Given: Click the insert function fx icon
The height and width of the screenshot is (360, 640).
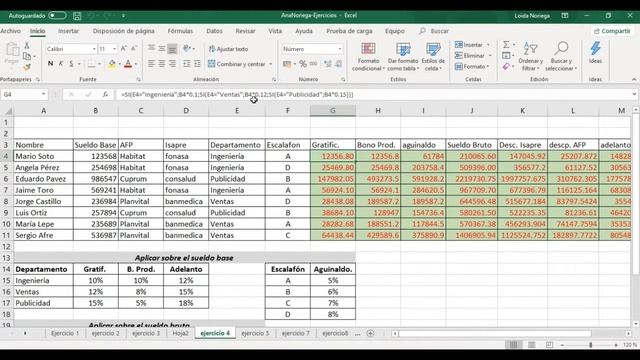Looking at the screenshot, I should coord(105,94).
